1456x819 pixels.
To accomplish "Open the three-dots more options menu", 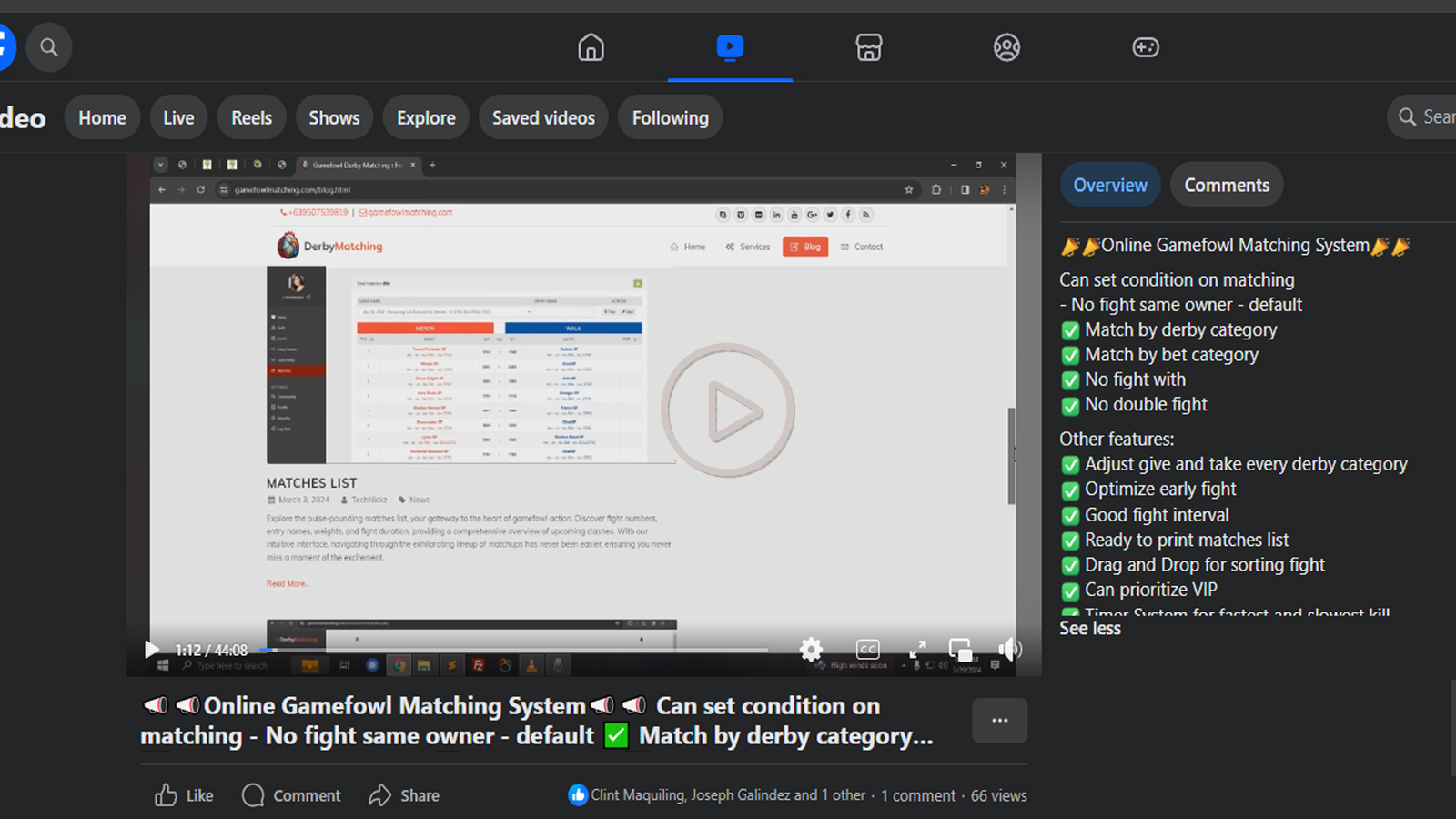I will (x=999, y=721).
